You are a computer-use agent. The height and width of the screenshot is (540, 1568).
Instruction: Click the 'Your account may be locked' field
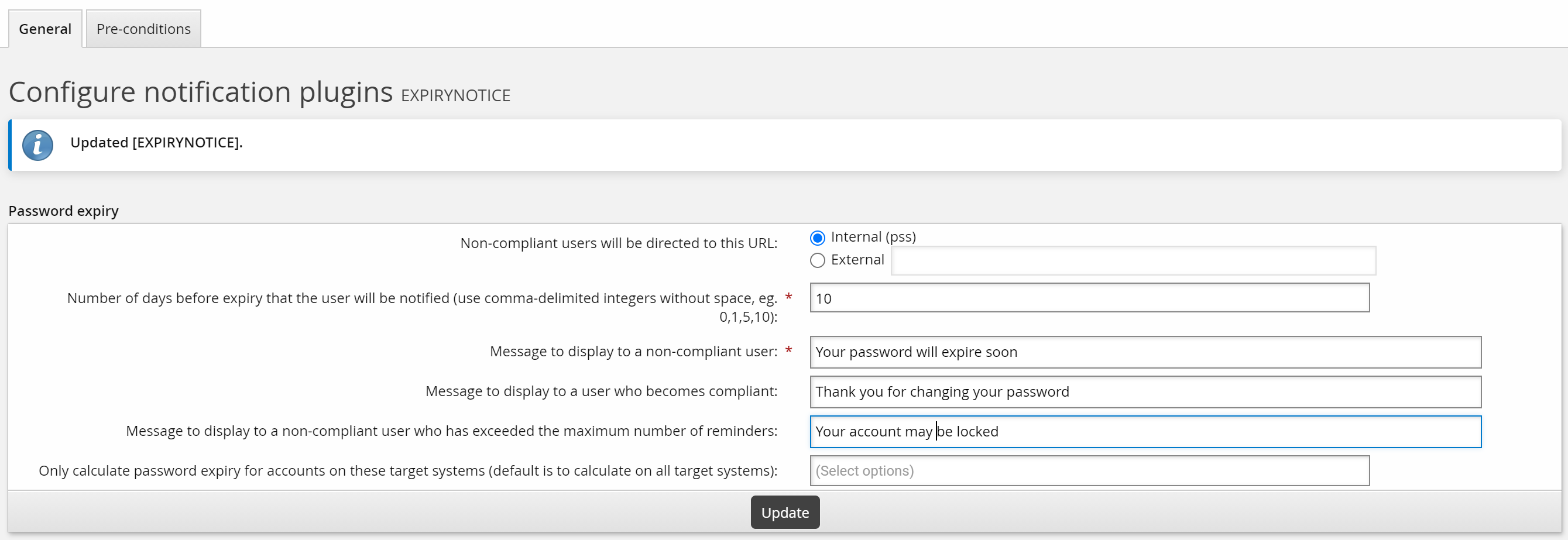point(1144,432)
